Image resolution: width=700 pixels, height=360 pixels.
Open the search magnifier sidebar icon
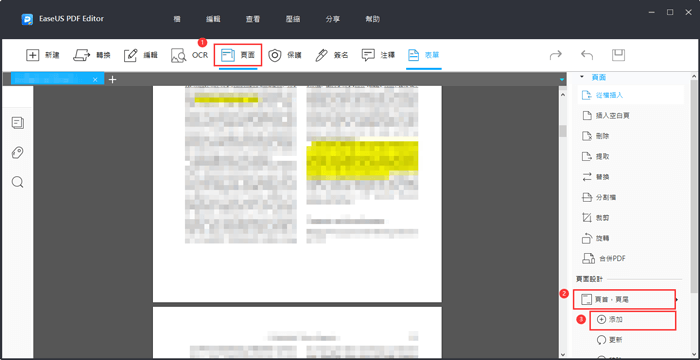point(18,182)
